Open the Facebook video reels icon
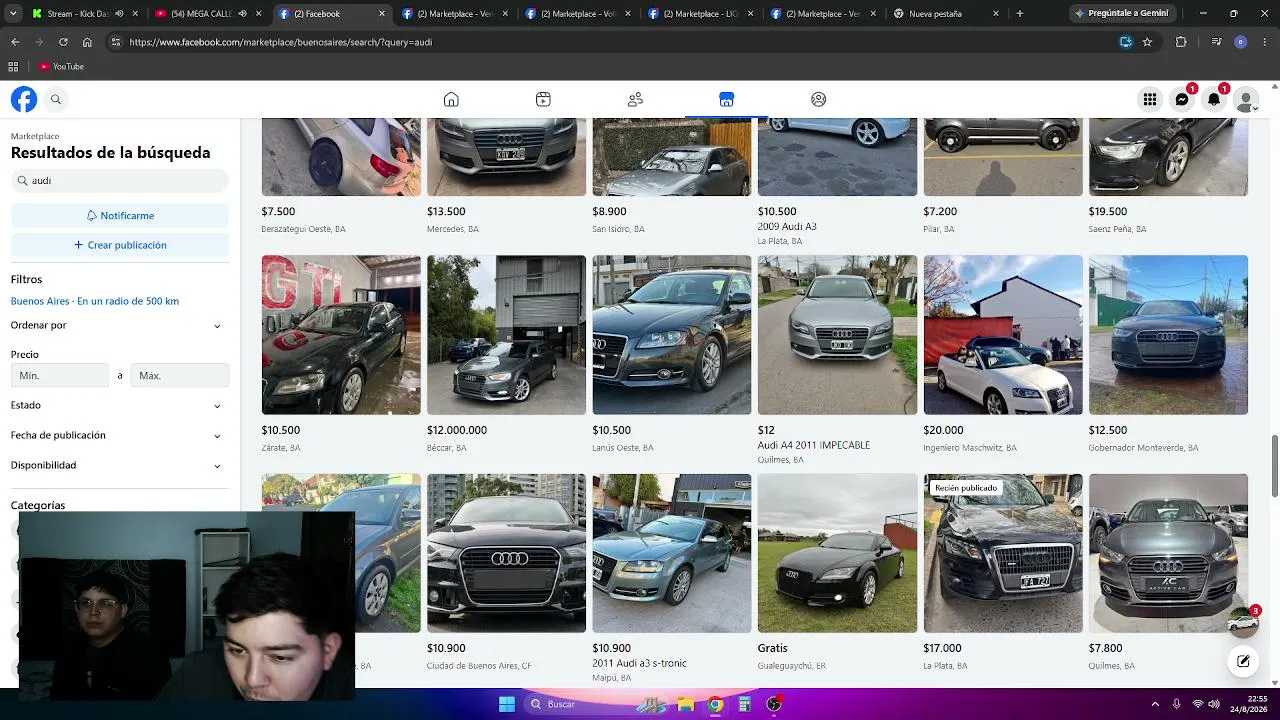Viewport: 1280px width, 720px height. (543, 99)
